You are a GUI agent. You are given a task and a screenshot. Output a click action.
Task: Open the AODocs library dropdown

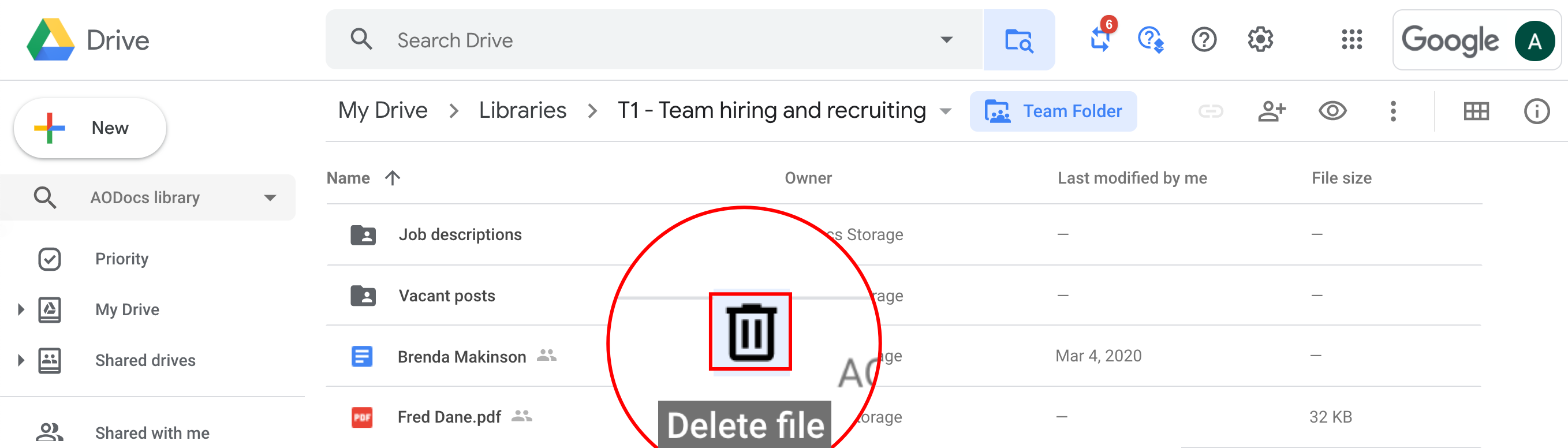(x=270, y=197)
